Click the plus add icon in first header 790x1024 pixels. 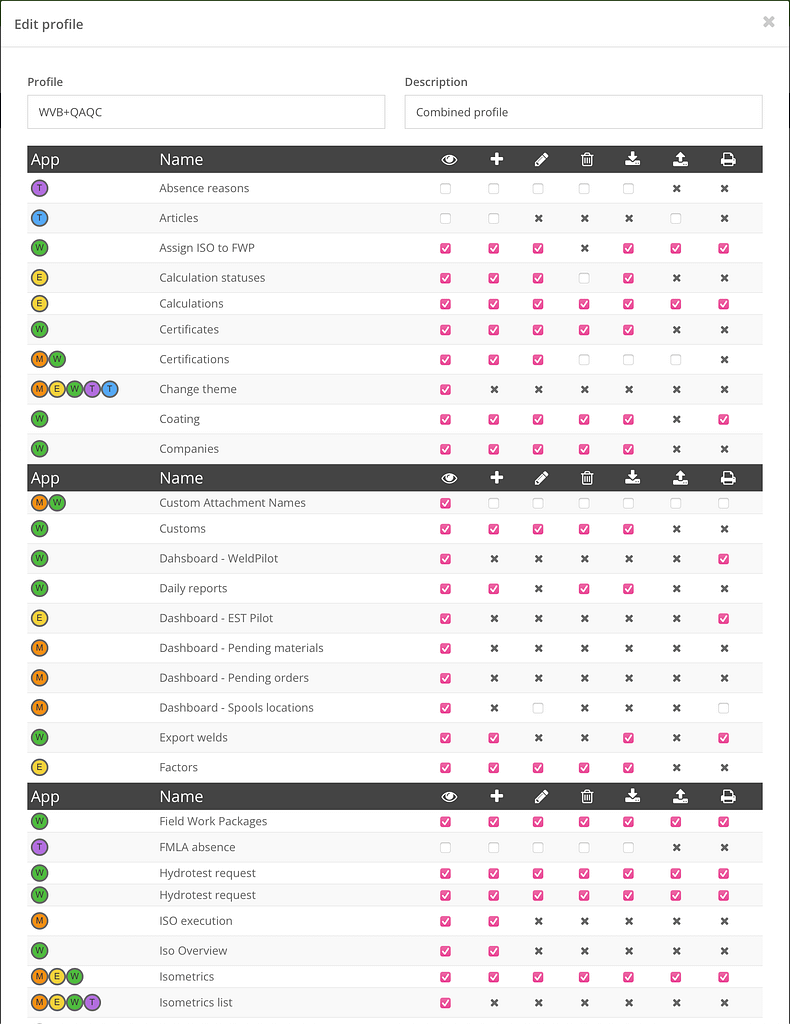[496, 159]
